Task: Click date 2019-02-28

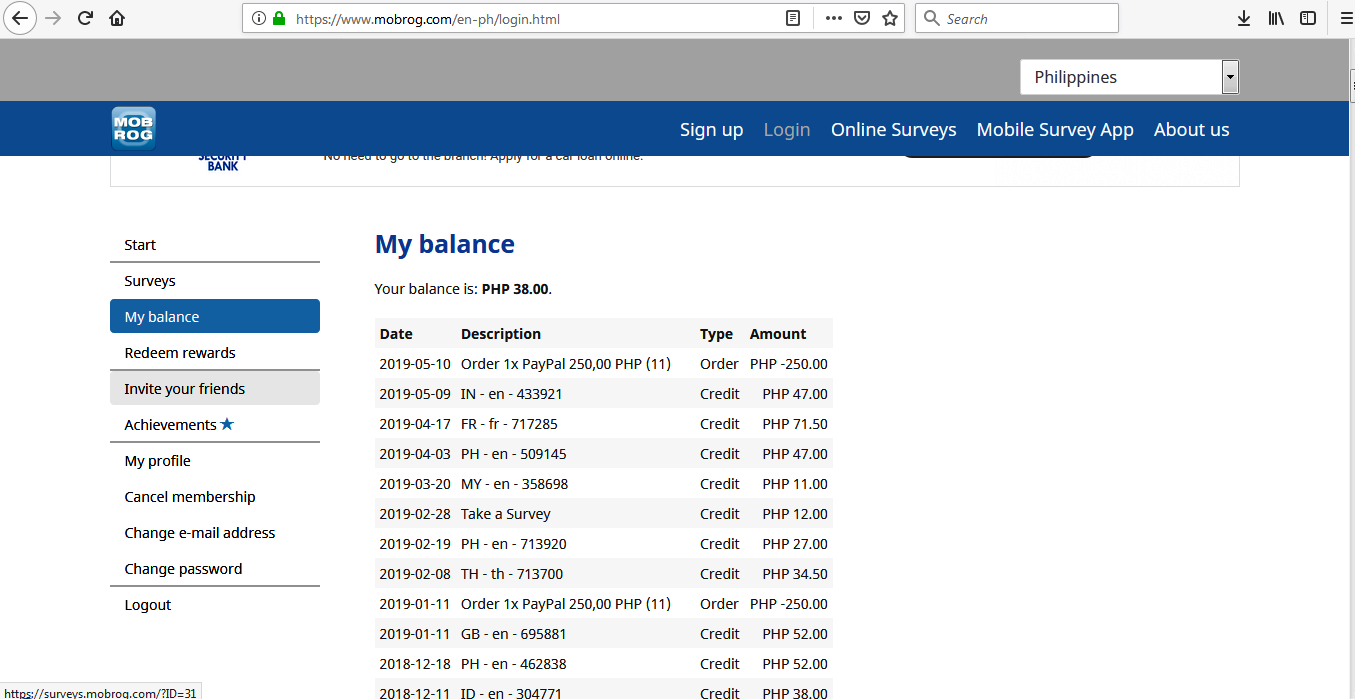Action: pyautogui.click(x=415, y=514)
